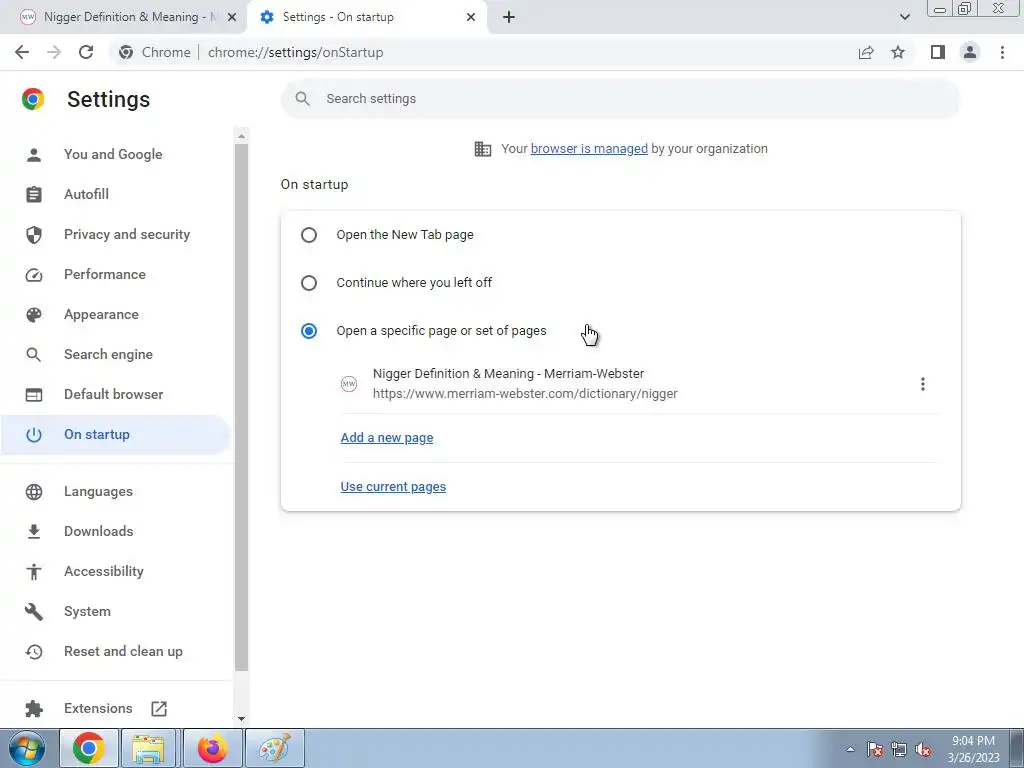
Task: Click the network tray icon
Action: (899, 749)
